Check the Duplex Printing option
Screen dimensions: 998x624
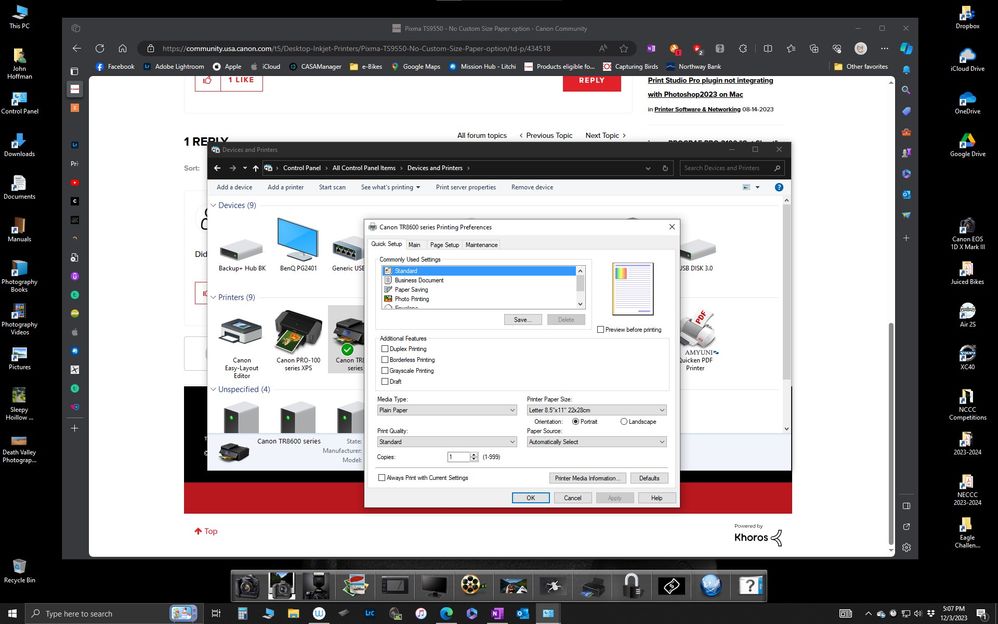click(385, 349)
